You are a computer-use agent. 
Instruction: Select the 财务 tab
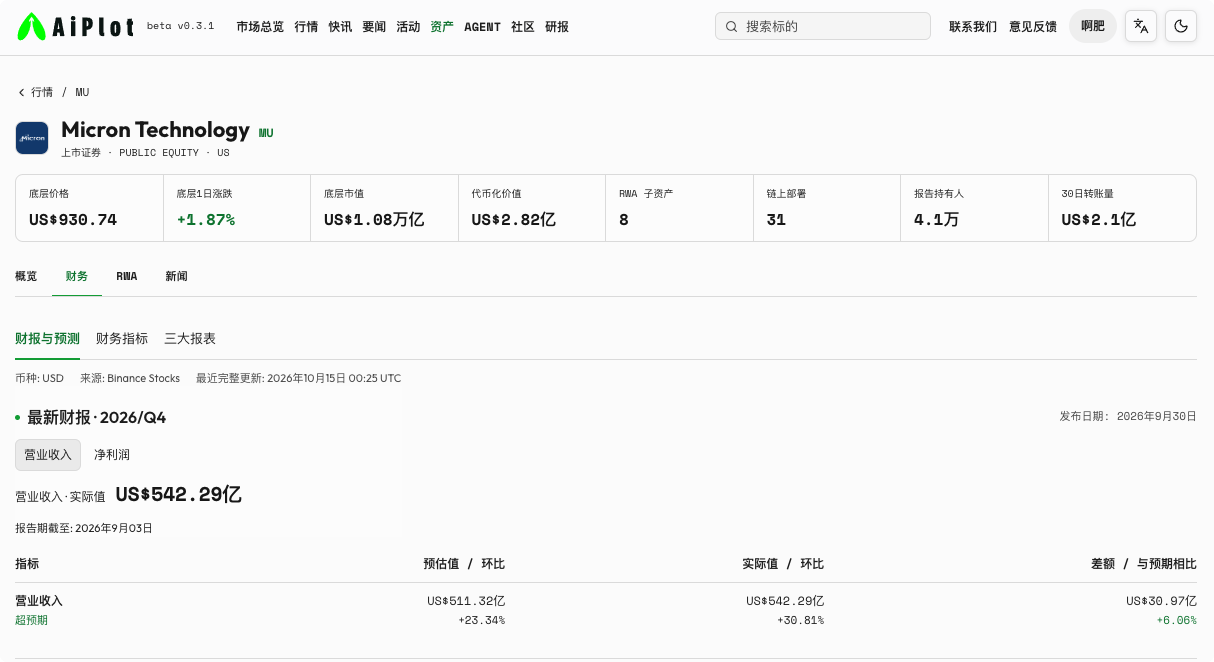click(77, 276)
